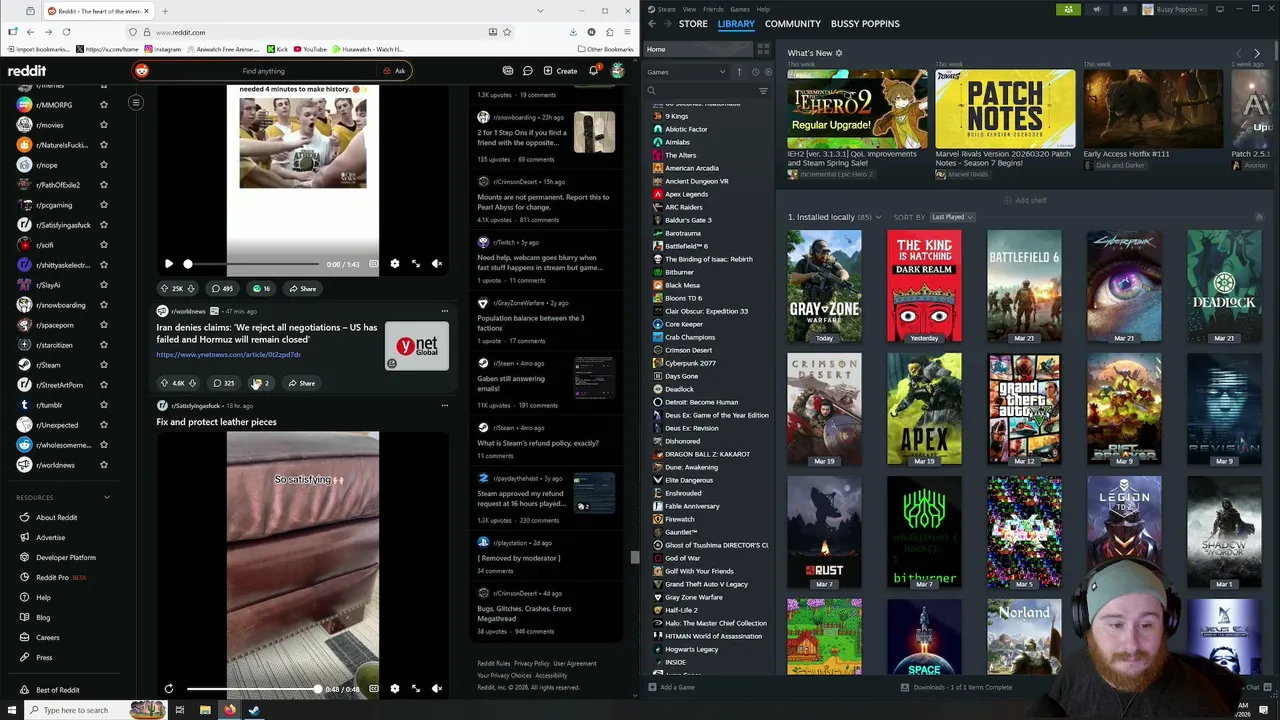Show next What's New items in Steam
The image size is (1280, 720).
(1257, 53)
